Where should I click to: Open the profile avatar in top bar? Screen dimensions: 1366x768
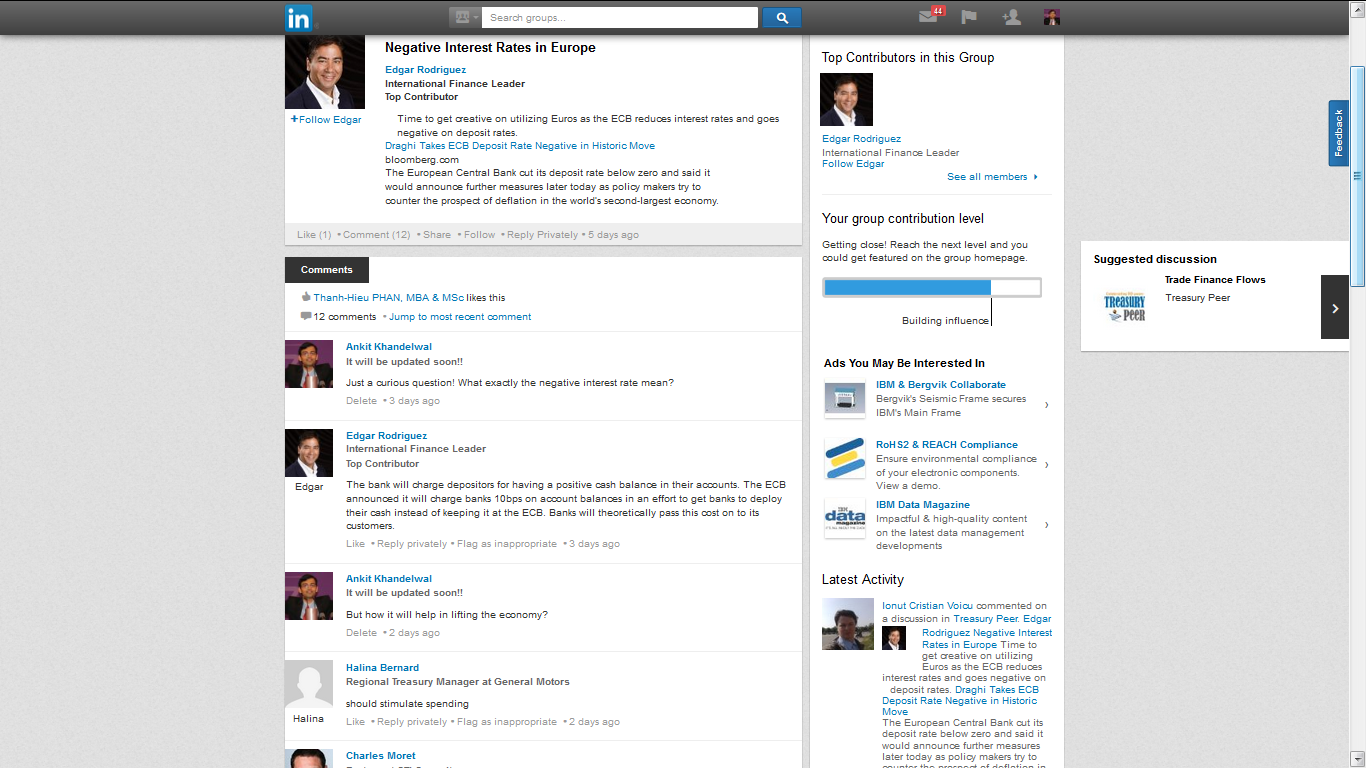pyautogui.click(x=1051, y=17)
